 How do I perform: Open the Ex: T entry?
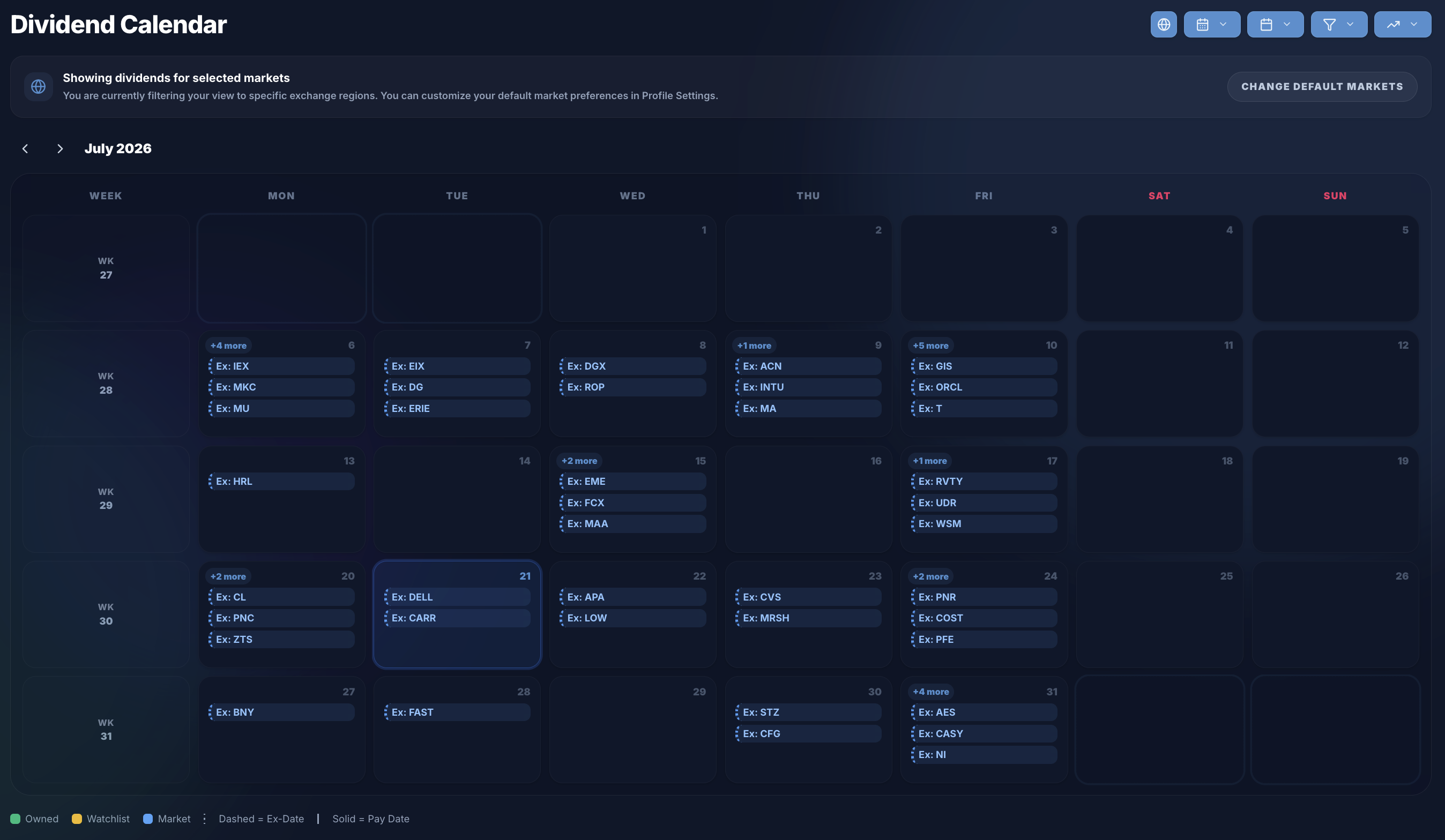pos(984,409)
